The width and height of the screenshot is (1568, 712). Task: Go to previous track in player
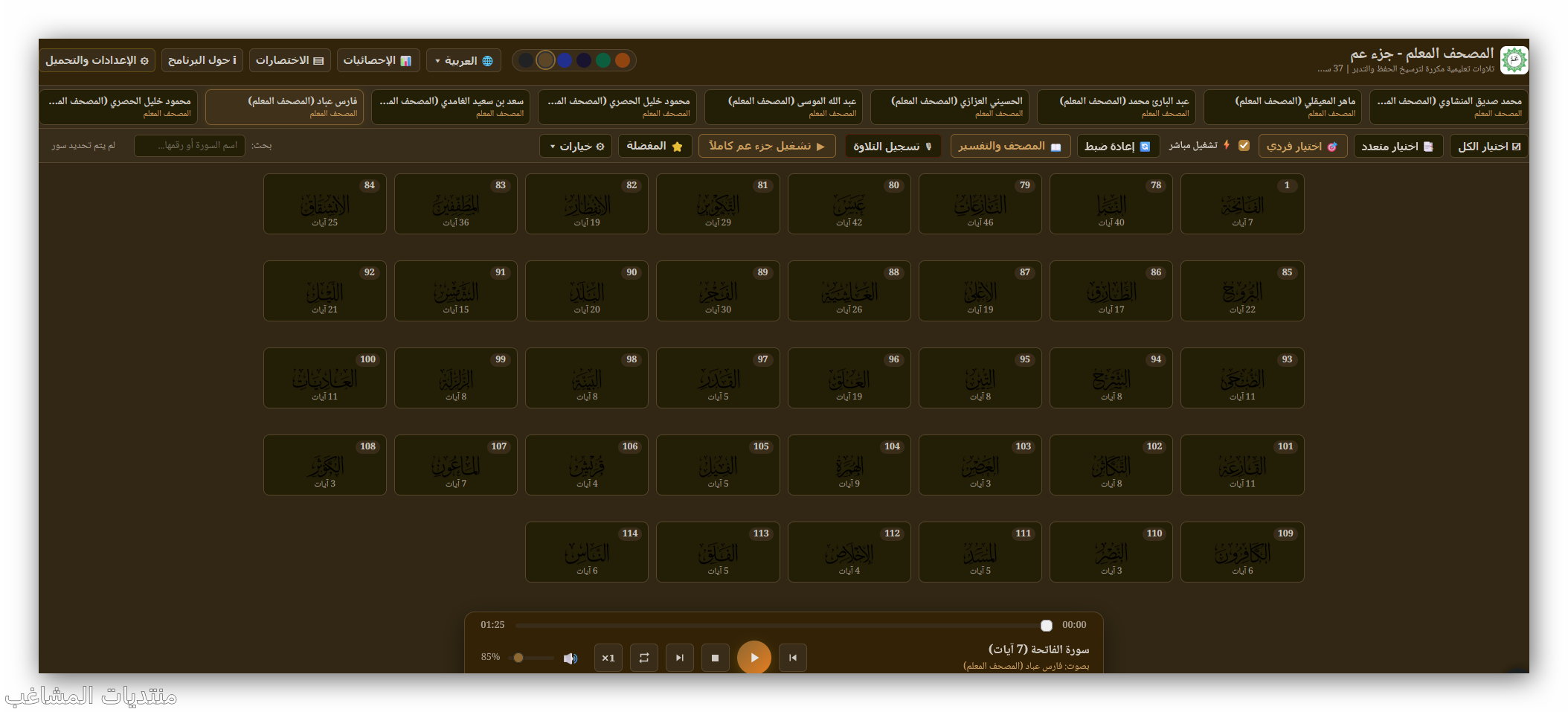pyautogui.click(x=793, y=658)
